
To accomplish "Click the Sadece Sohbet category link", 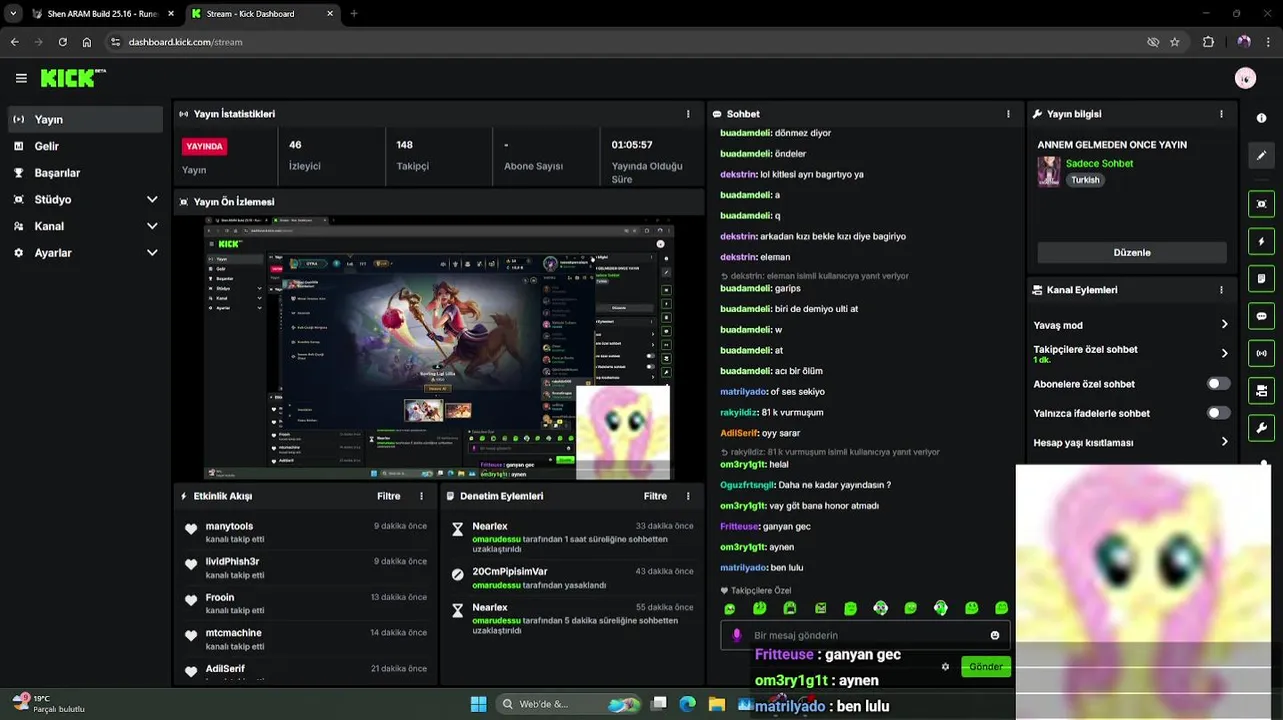I will (x=1099, y=163).
